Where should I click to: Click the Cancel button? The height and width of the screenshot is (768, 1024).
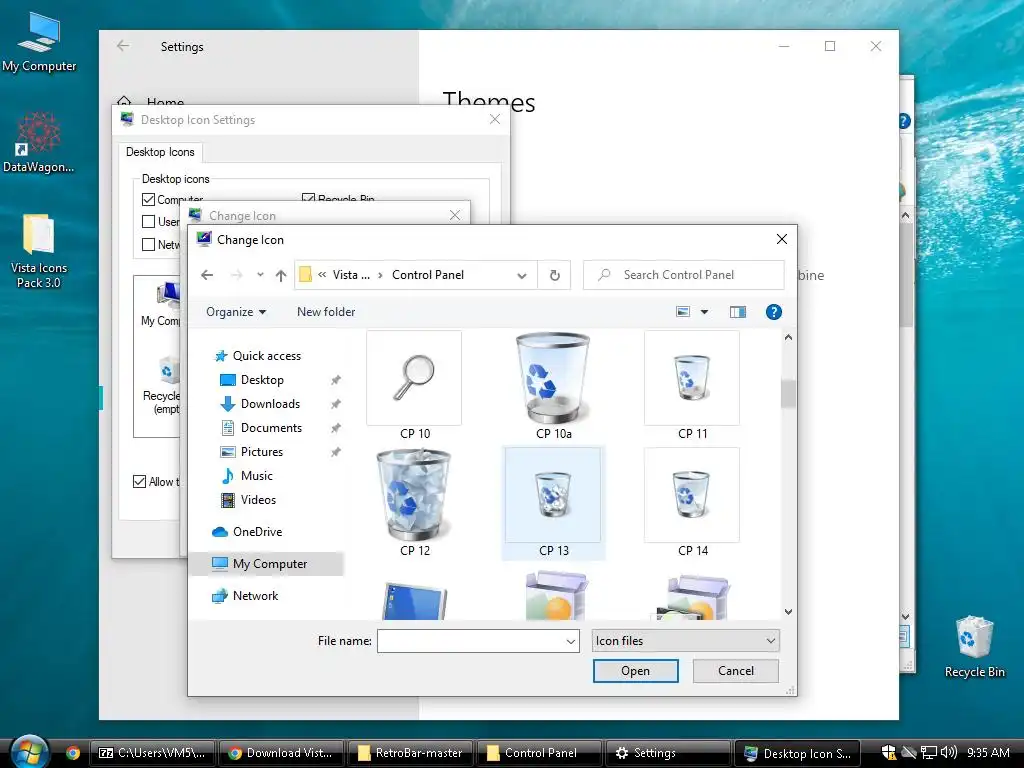coord(735,671)
